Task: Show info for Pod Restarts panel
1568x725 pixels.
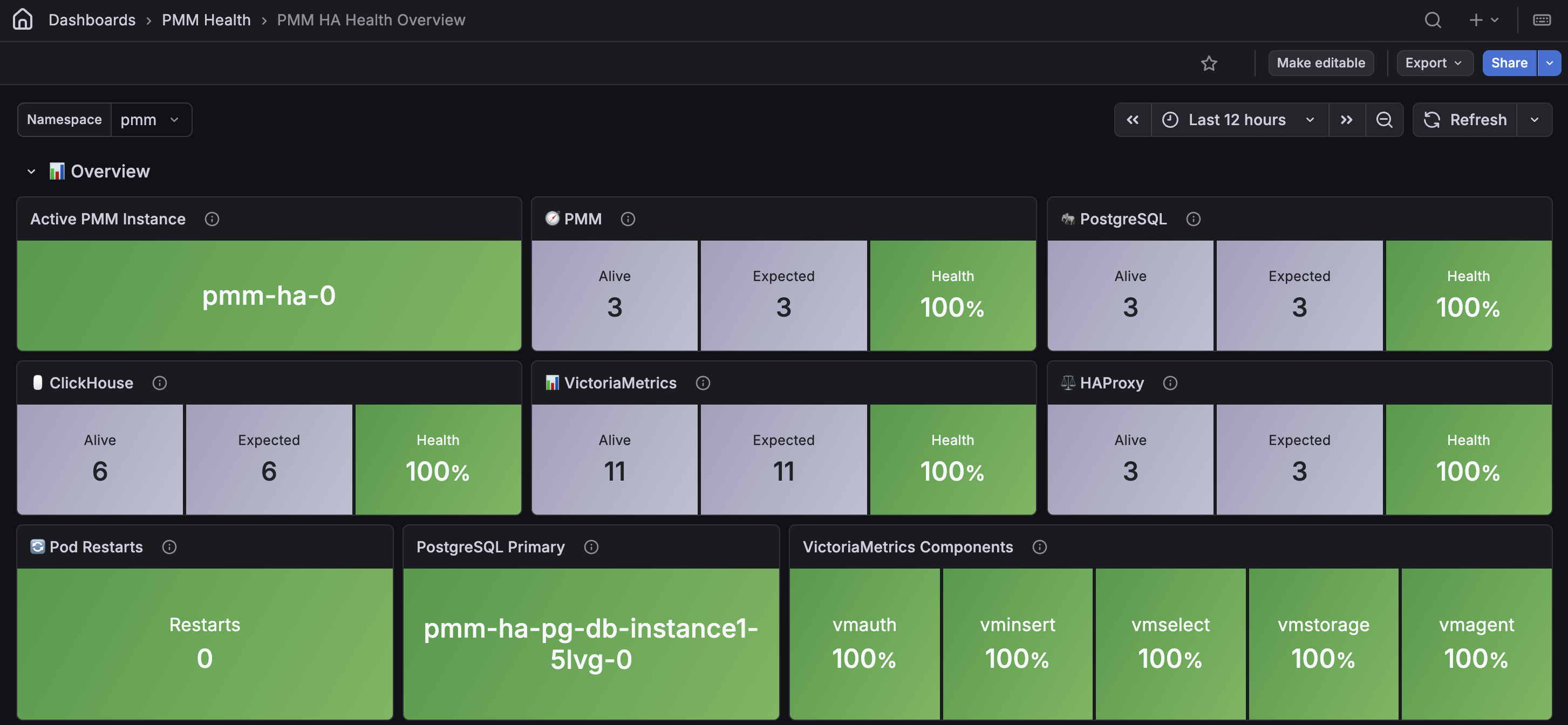Action: (169, 547)
